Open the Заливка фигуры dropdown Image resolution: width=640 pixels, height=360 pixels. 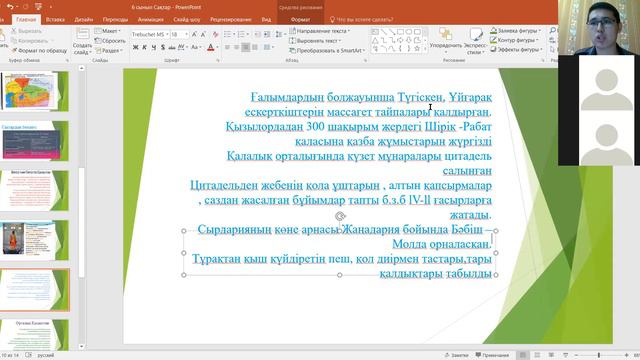click(515, 30)
